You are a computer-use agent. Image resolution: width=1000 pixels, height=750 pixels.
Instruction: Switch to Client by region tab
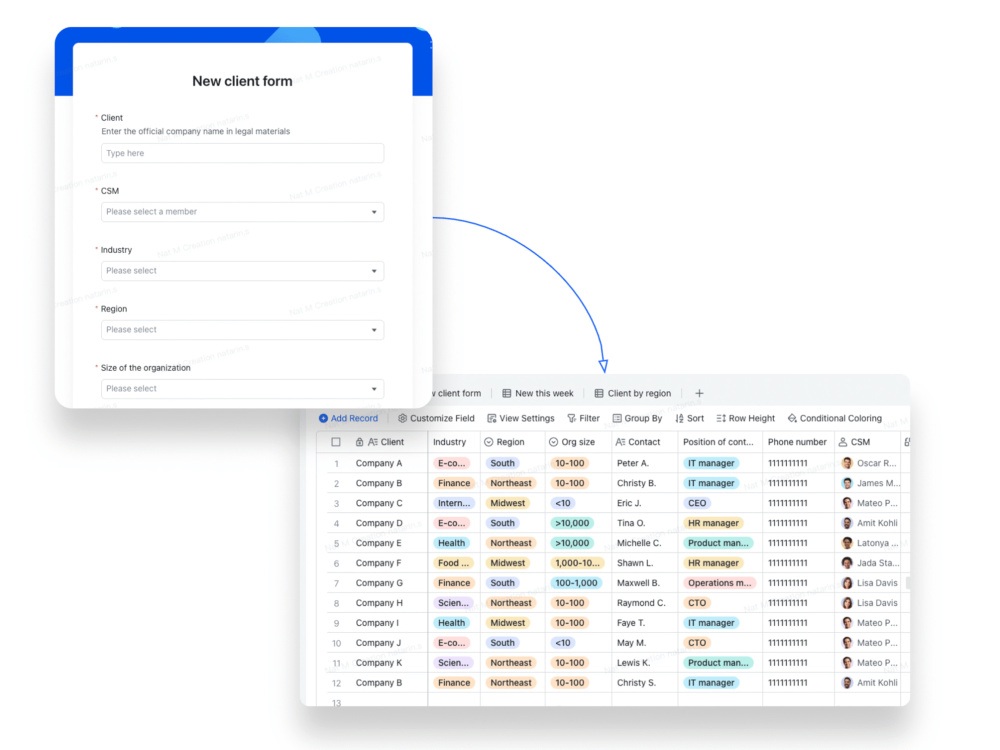pos(633,393)
